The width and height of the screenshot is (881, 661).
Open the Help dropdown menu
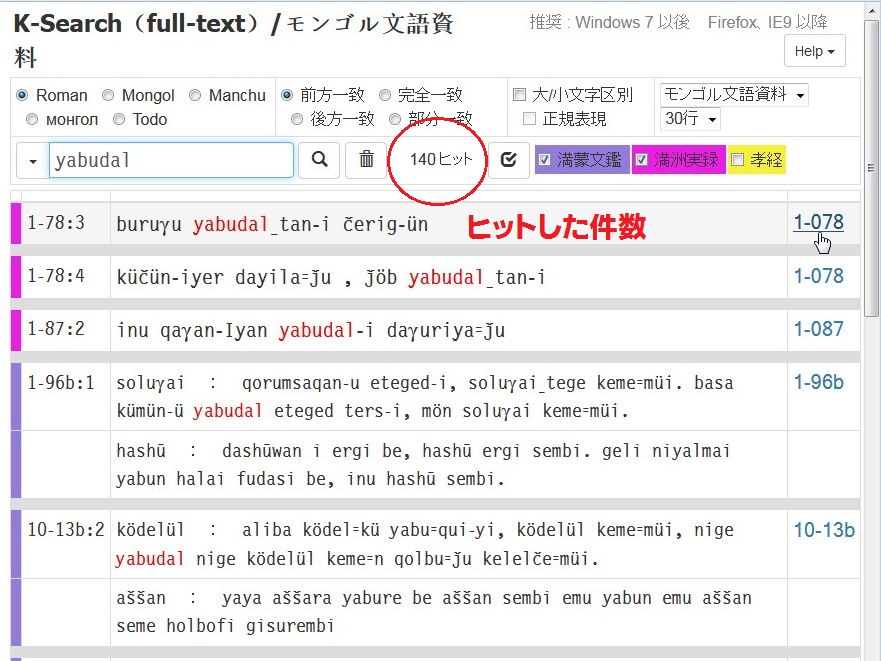point(815,51)
